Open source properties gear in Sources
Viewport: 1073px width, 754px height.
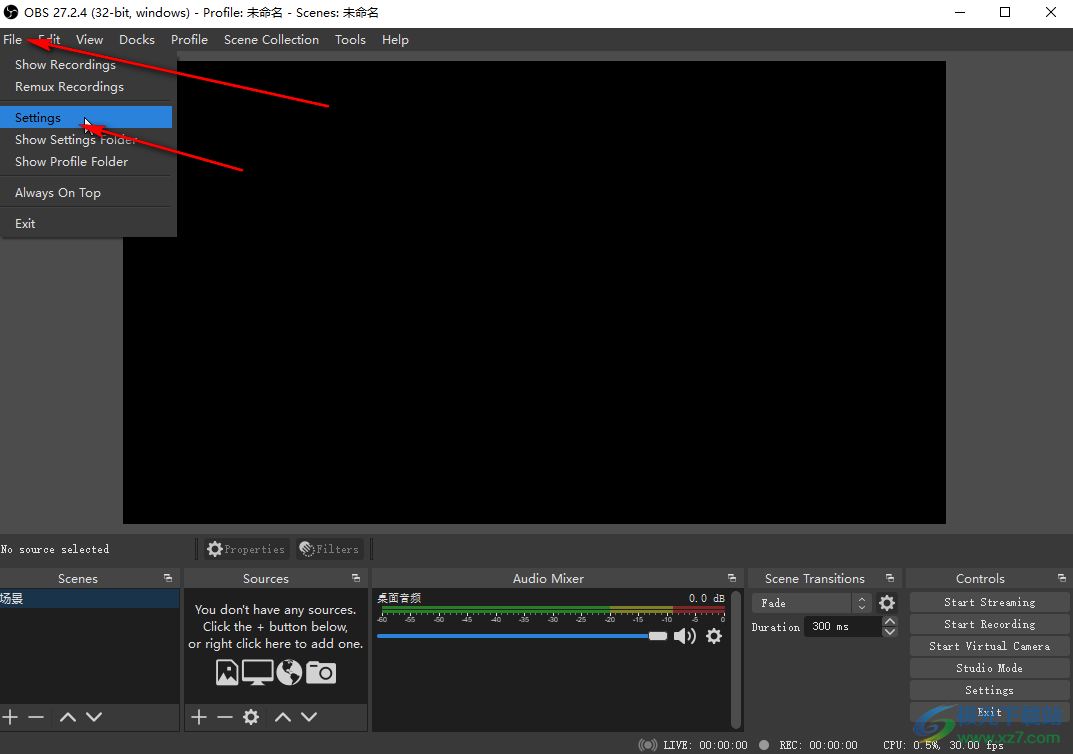[251, 717]
